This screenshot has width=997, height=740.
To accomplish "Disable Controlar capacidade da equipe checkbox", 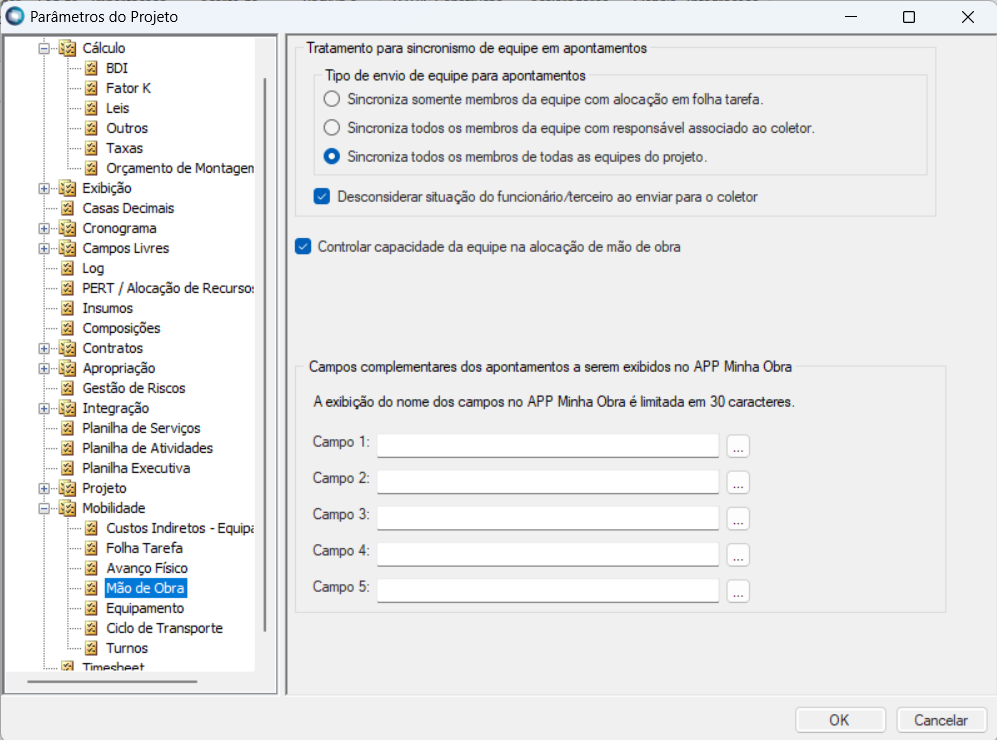I will pos(304,246).
